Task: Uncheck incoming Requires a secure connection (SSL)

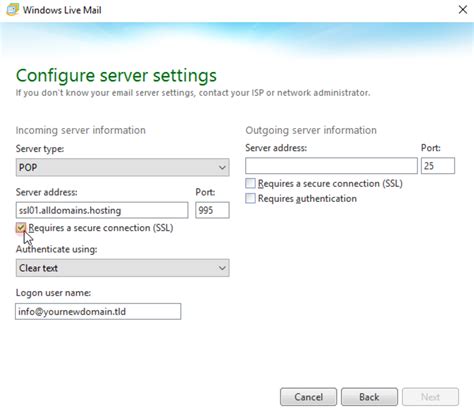Action: (21, 228)
